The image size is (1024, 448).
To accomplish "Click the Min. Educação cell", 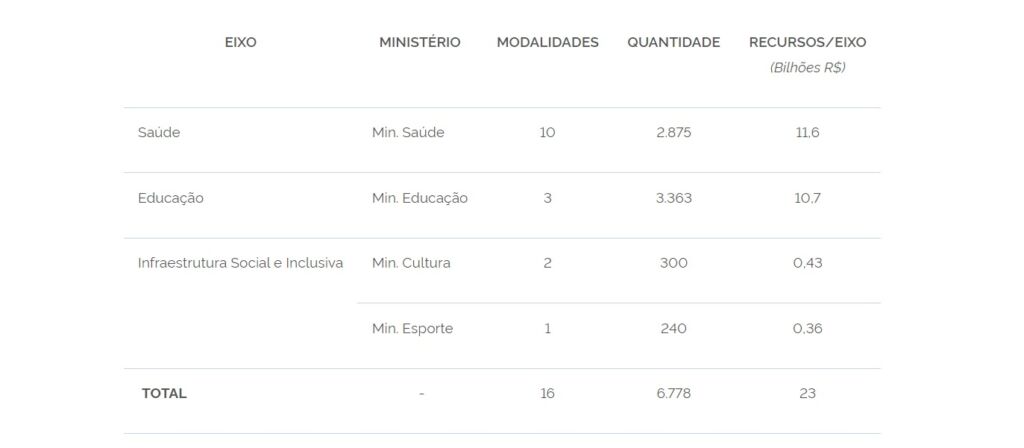I will pos(420,198).
